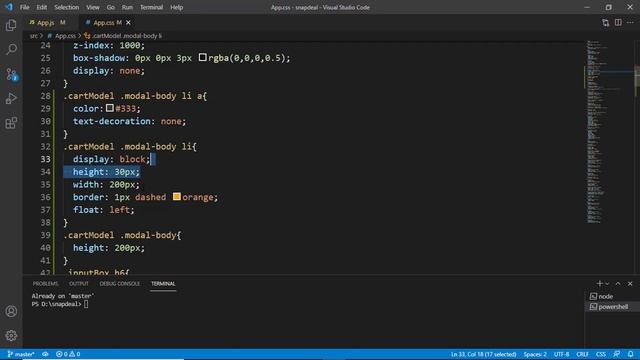
Task: Open the Selection menu
Action: pos(67,7)
